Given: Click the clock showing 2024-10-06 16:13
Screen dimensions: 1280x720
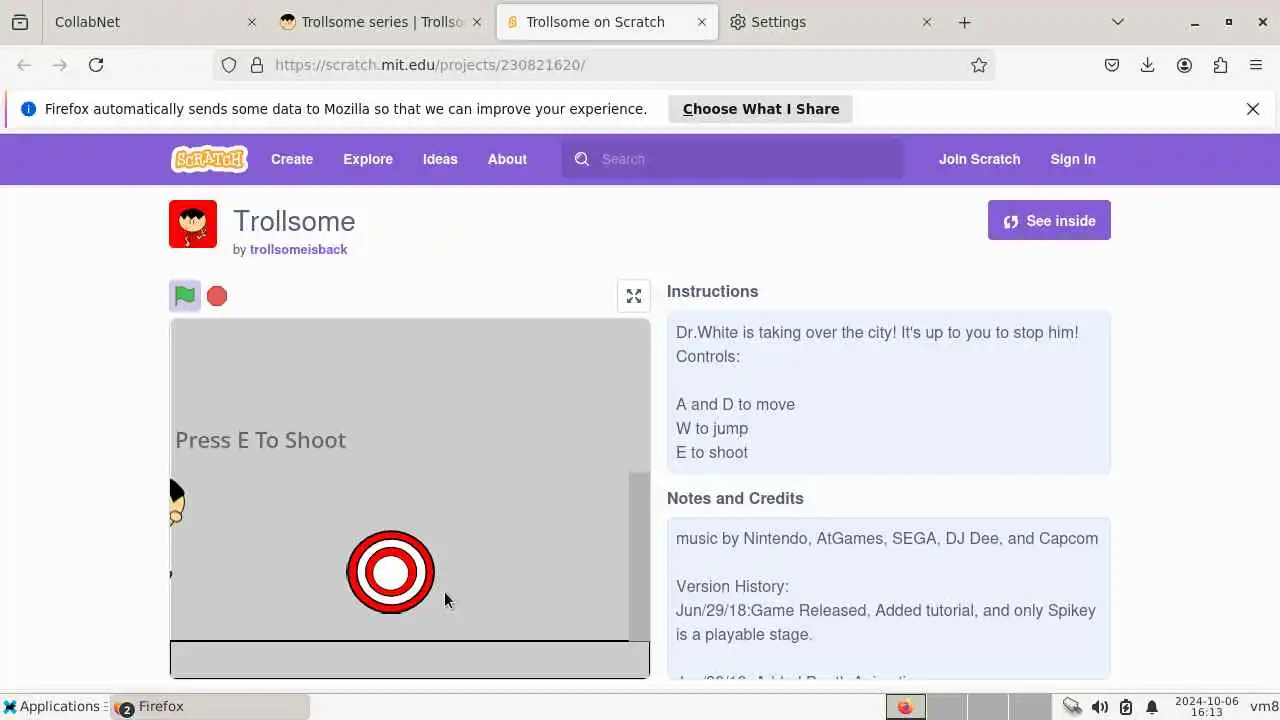Looking at the screenshot, I should 1207,706.
